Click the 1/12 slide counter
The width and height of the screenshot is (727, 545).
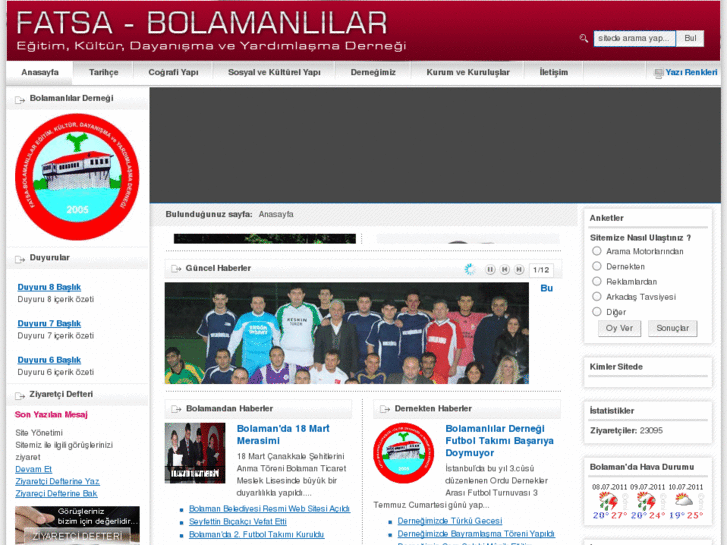pos(541,270)
